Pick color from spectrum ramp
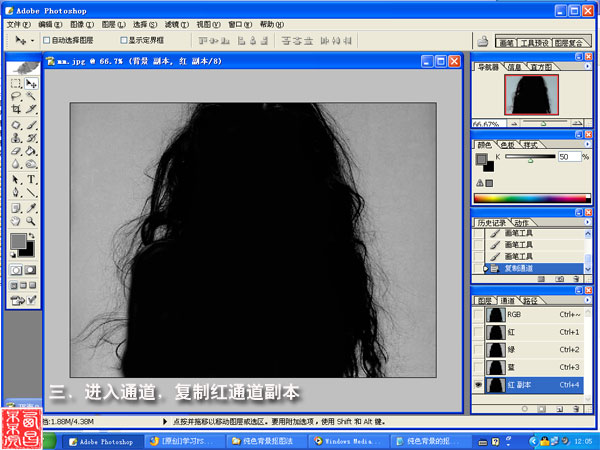Screen dimensions: 600x450 pos(532,198)
